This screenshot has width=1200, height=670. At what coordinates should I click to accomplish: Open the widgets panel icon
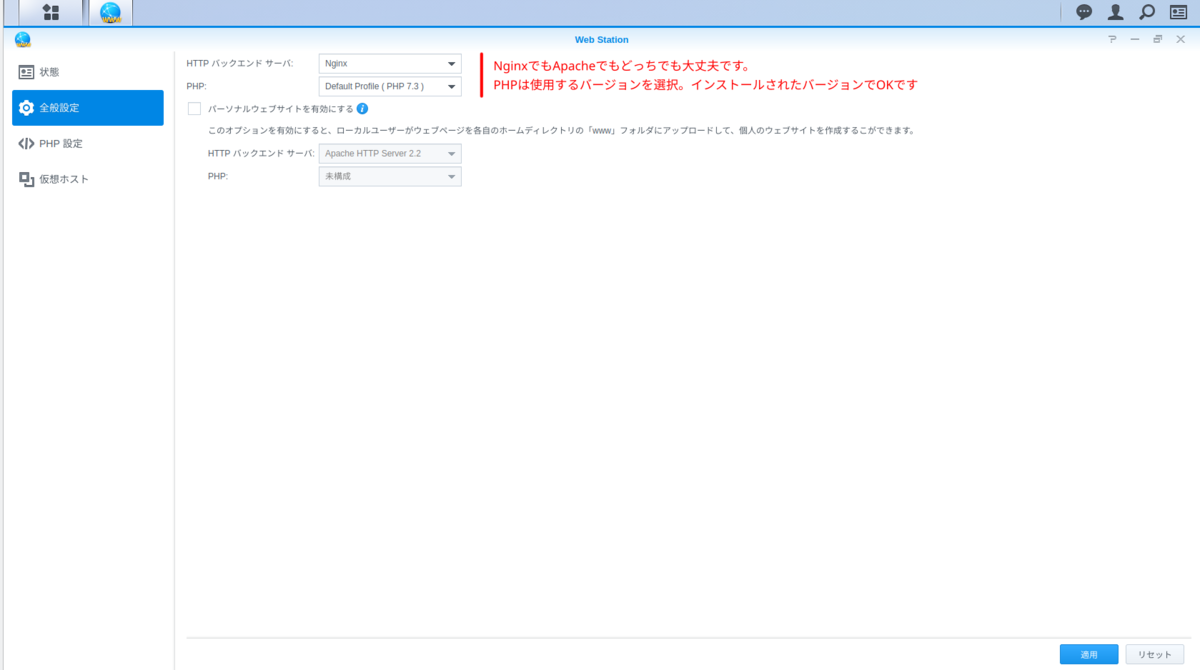point(1179,12)
